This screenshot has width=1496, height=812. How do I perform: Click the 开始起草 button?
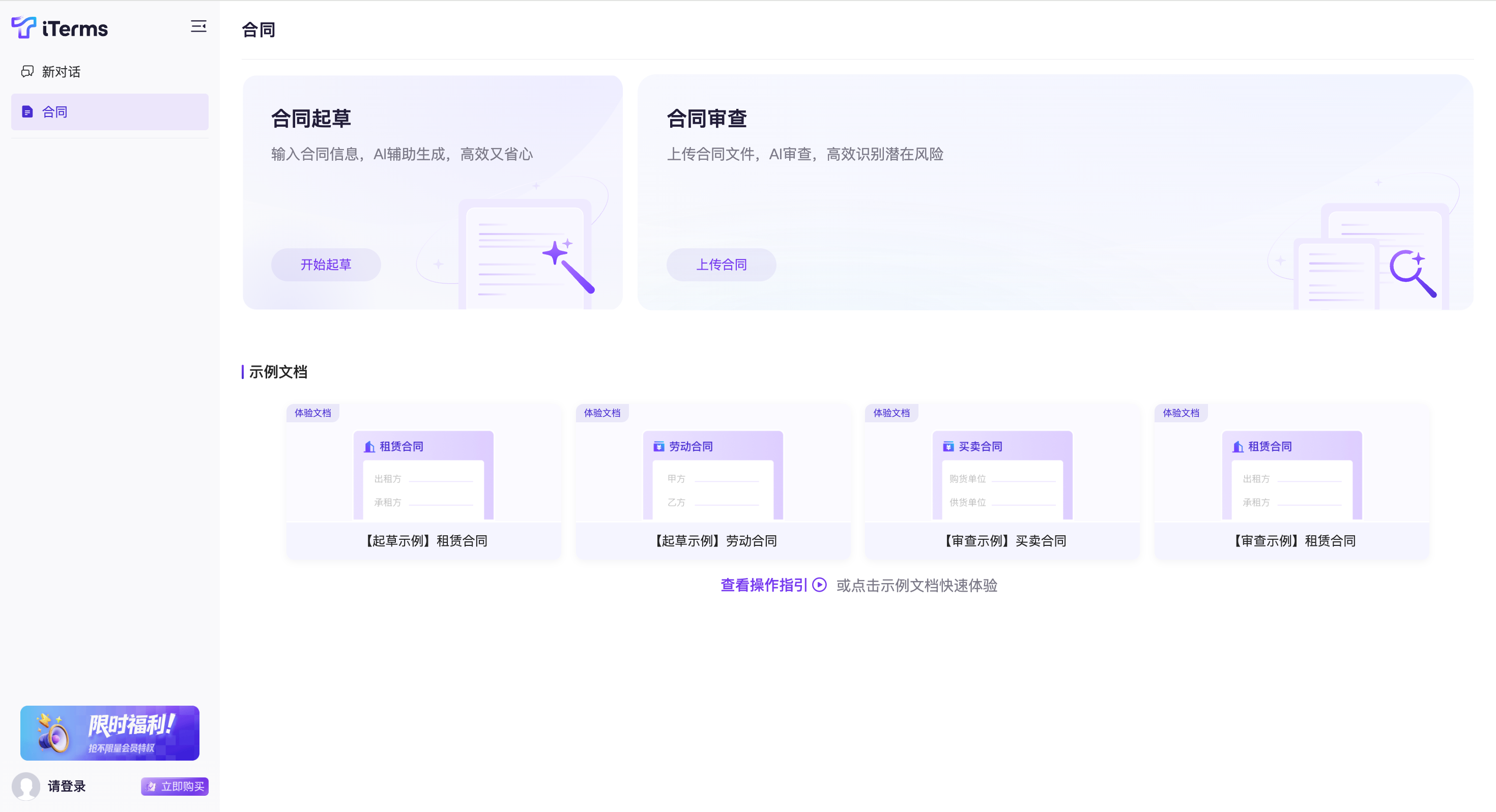click(325, 265)
